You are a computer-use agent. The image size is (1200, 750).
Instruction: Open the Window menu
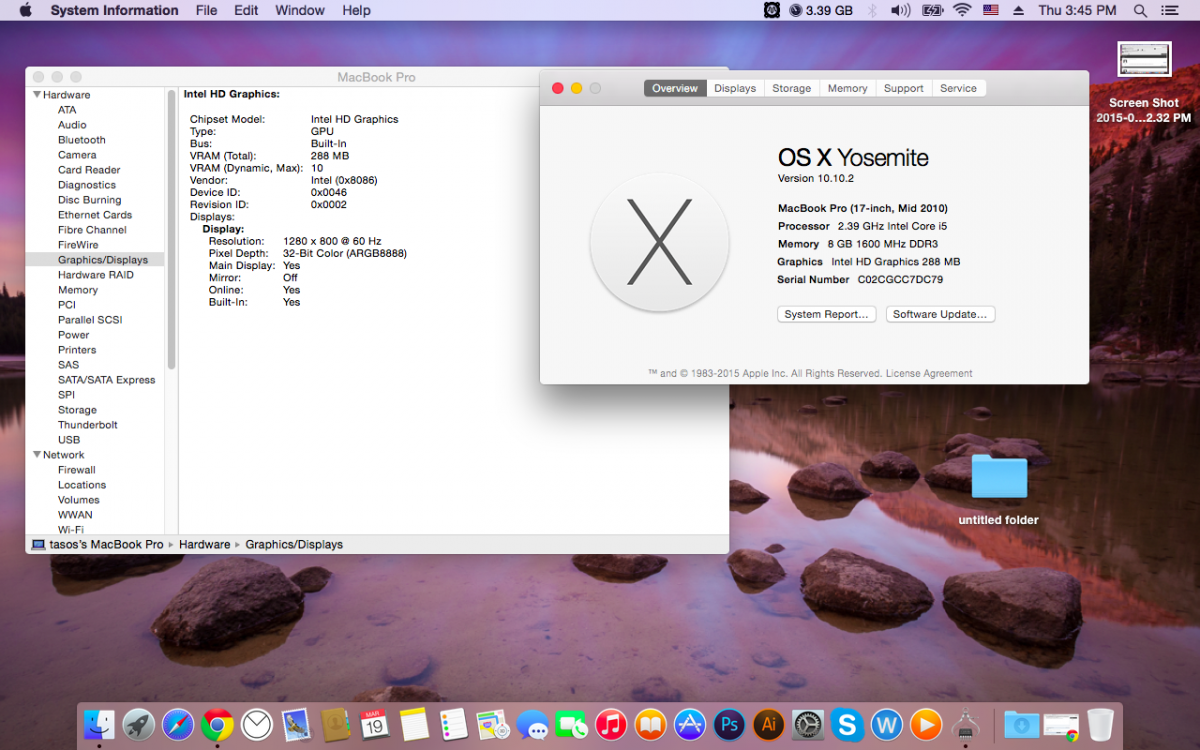click(x=300, y=11)
